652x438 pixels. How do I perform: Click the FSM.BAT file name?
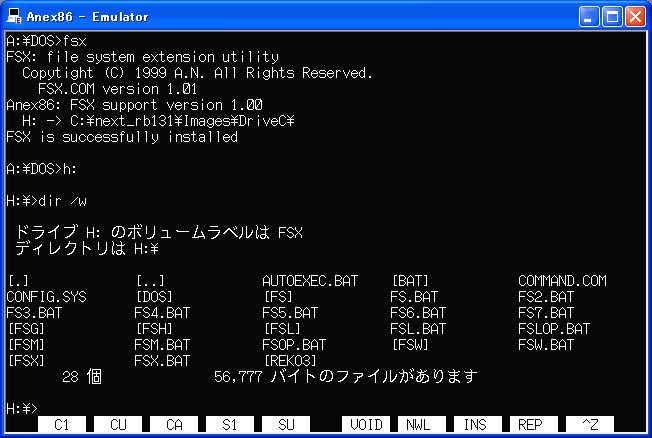click(x=162, y=345)
